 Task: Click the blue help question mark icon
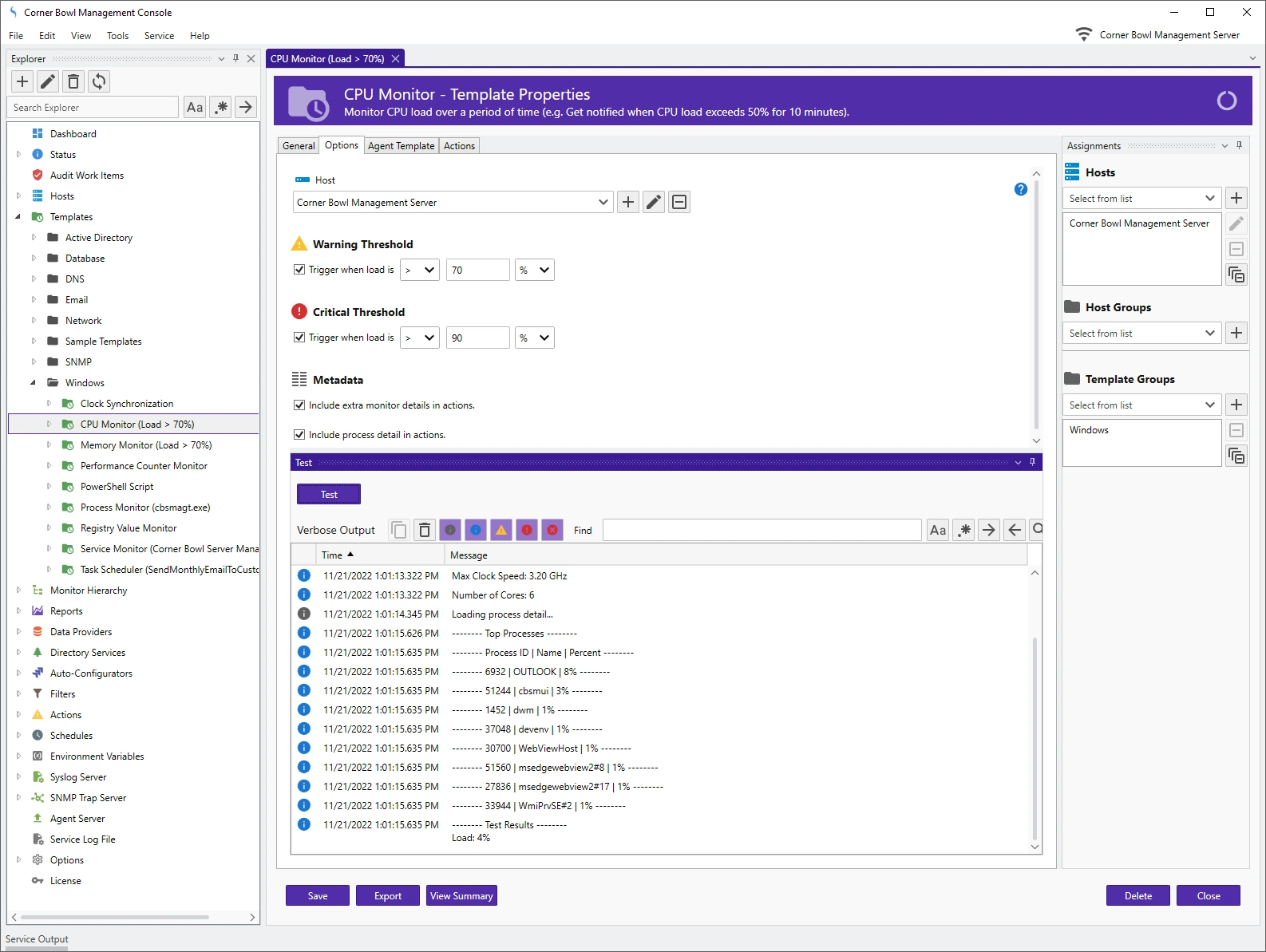coord(1020,189)
